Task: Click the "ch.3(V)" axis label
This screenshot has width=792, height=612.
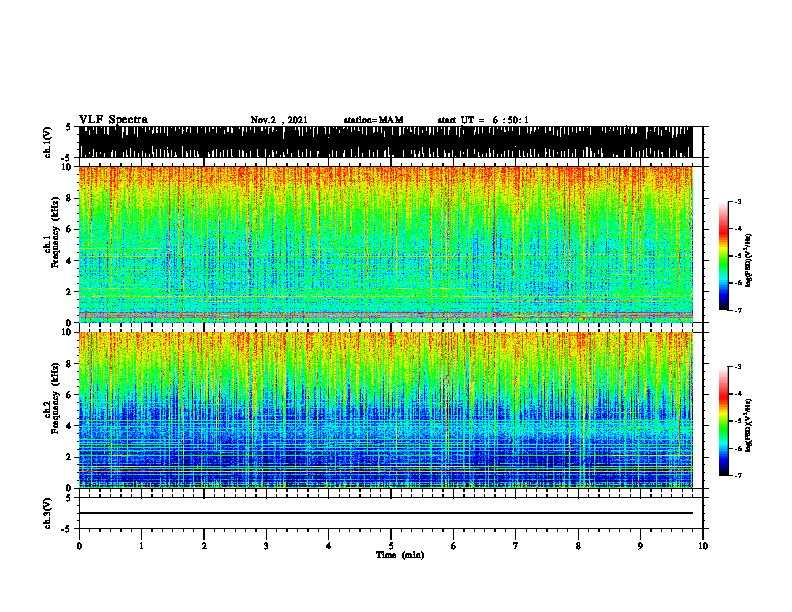Action: 48,513
